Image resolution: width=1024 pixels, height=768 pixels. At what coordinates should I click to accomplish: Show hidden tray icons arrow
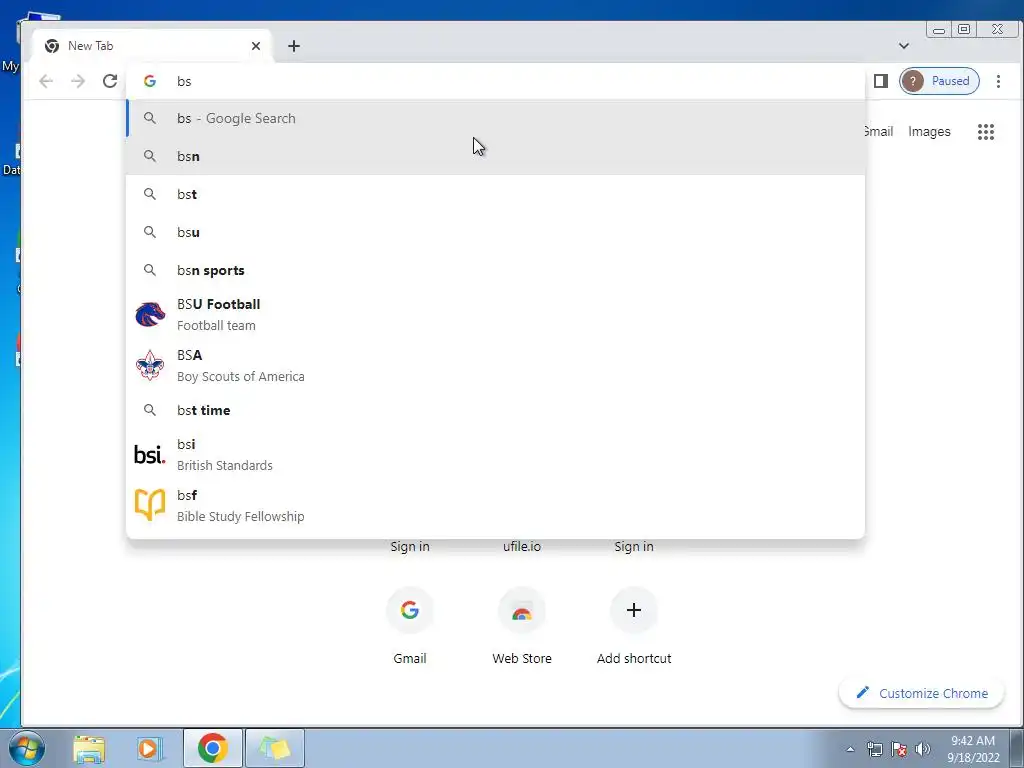tap(850, 749)
